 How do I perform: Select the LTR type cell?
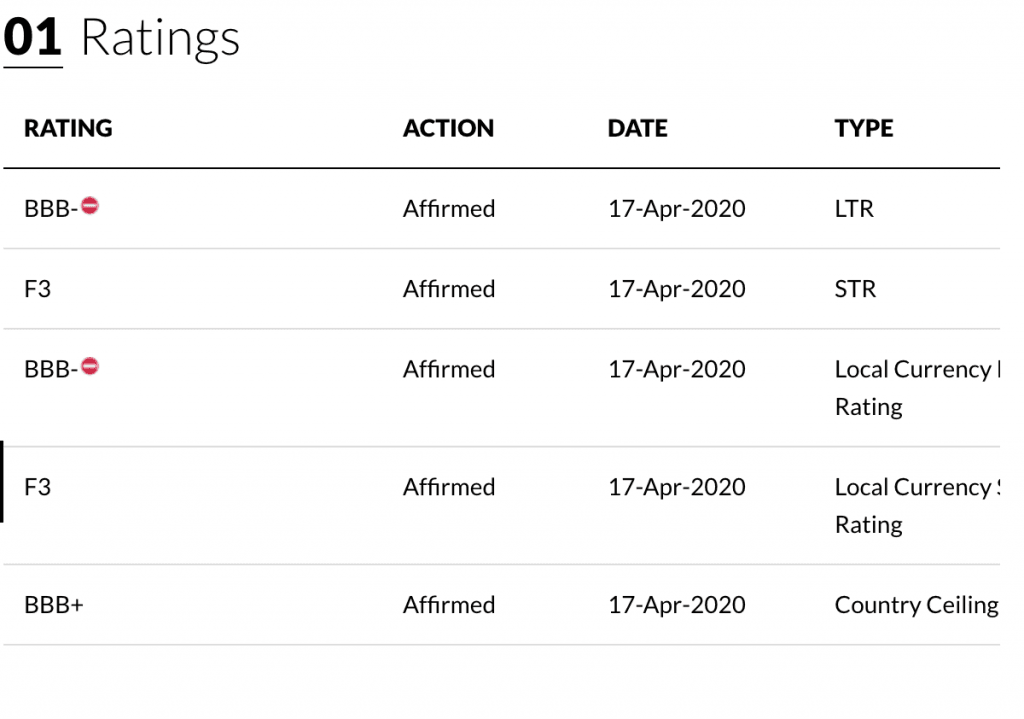pyautogui.click(x=854, y=209)
